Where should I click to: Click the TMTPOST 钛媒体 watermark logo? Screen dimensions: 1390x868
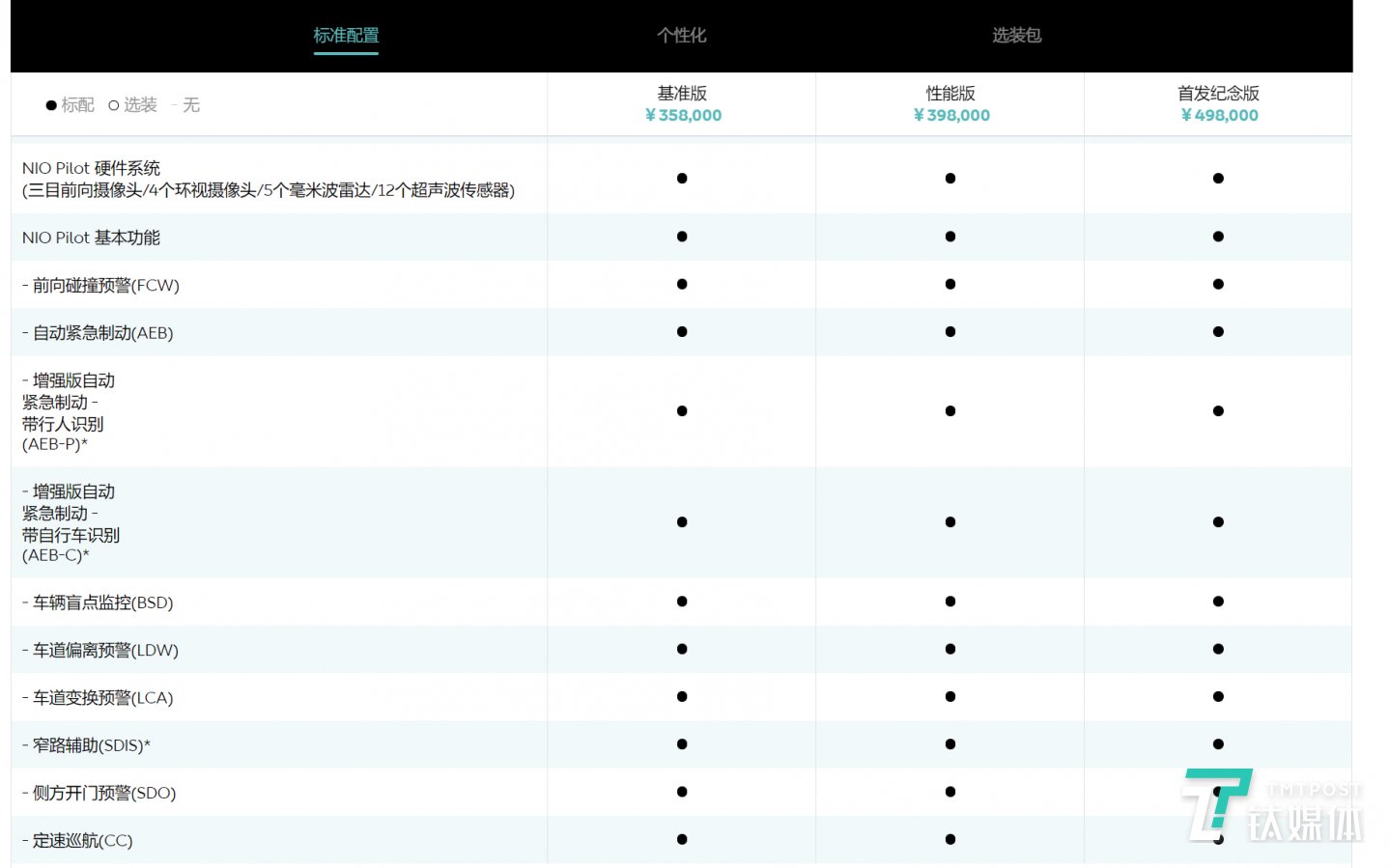tap(1273, 804)
